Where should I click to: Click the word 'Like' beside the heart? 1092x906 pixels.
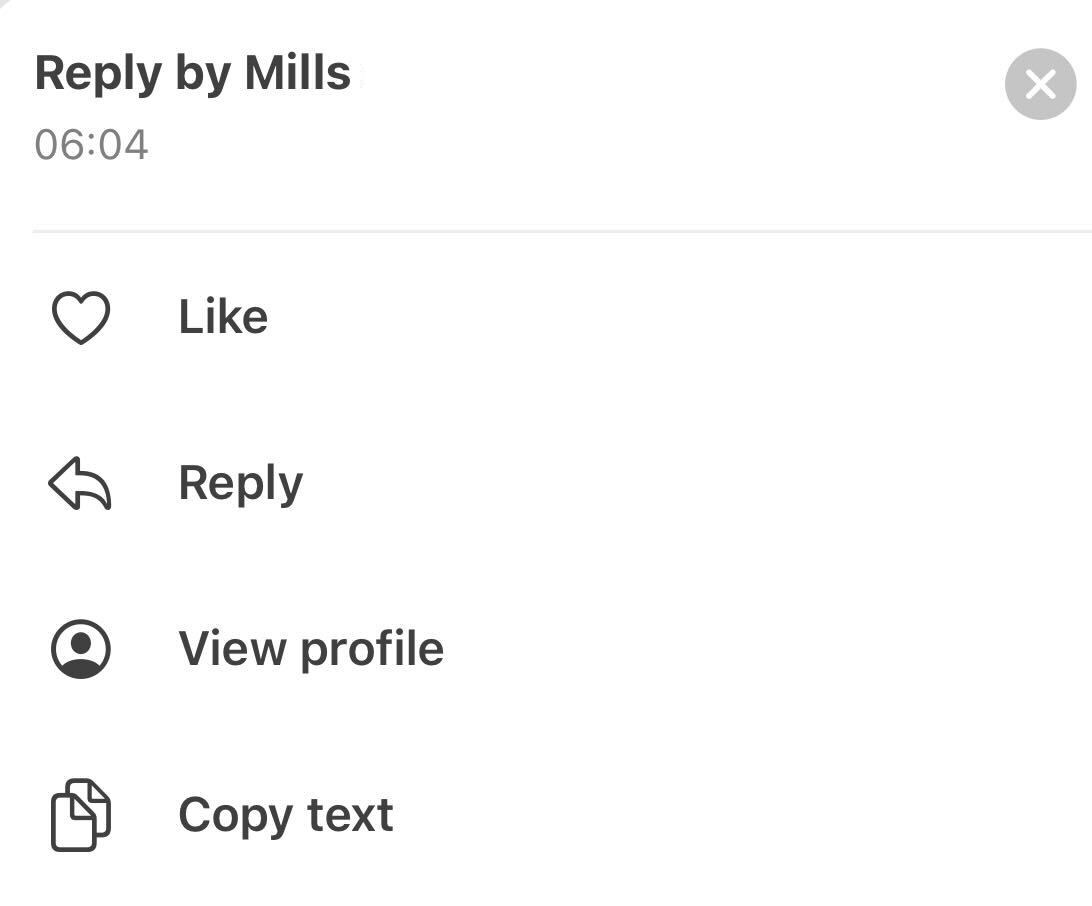click(223, 317)
